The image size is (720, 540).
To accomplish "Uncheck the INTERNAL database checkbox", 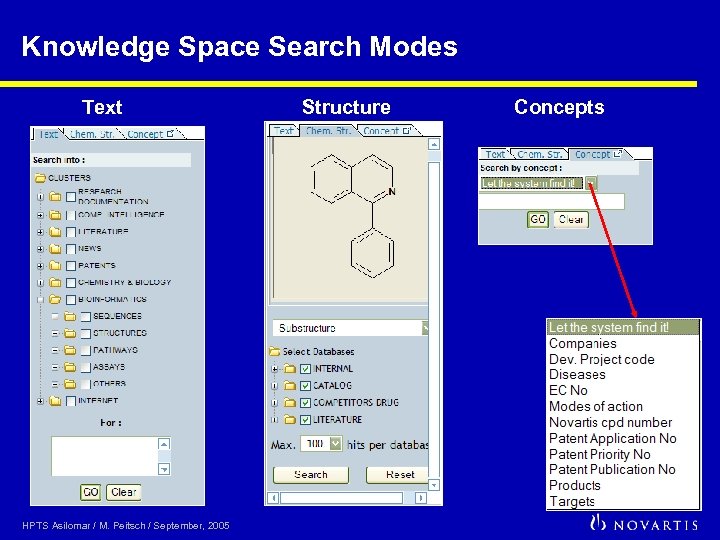I will click(x=305, y=369).
